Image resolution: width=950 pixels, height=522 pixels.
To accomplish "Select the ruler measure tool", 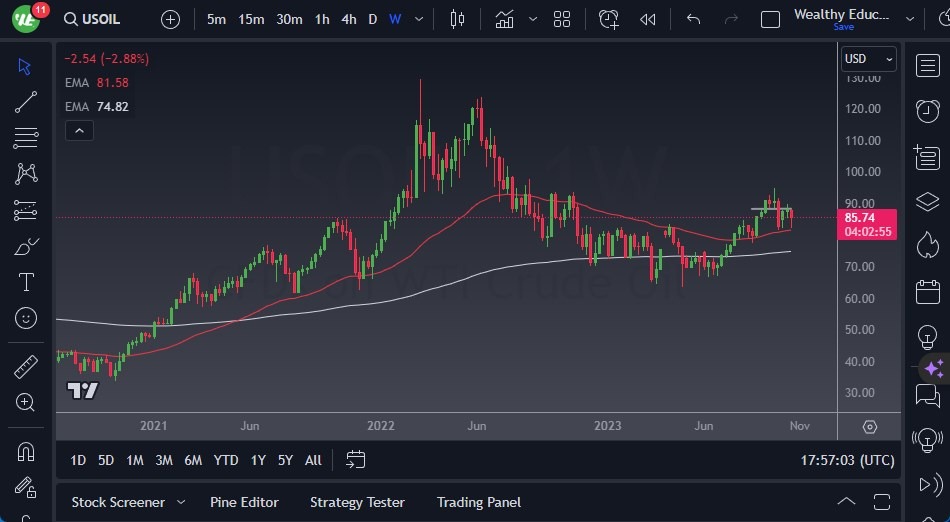I will pyautogui.click(x=26, y=367).
